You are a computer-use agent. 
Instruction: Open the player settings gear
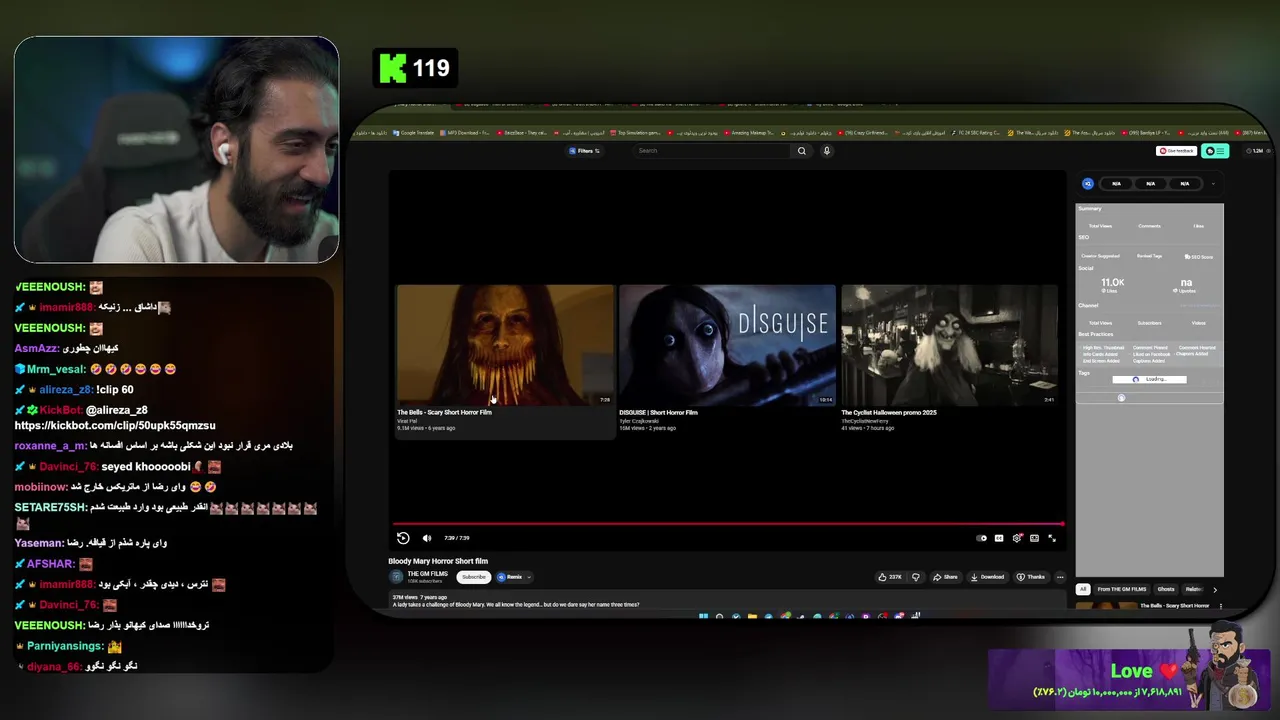pos(1016,538)
